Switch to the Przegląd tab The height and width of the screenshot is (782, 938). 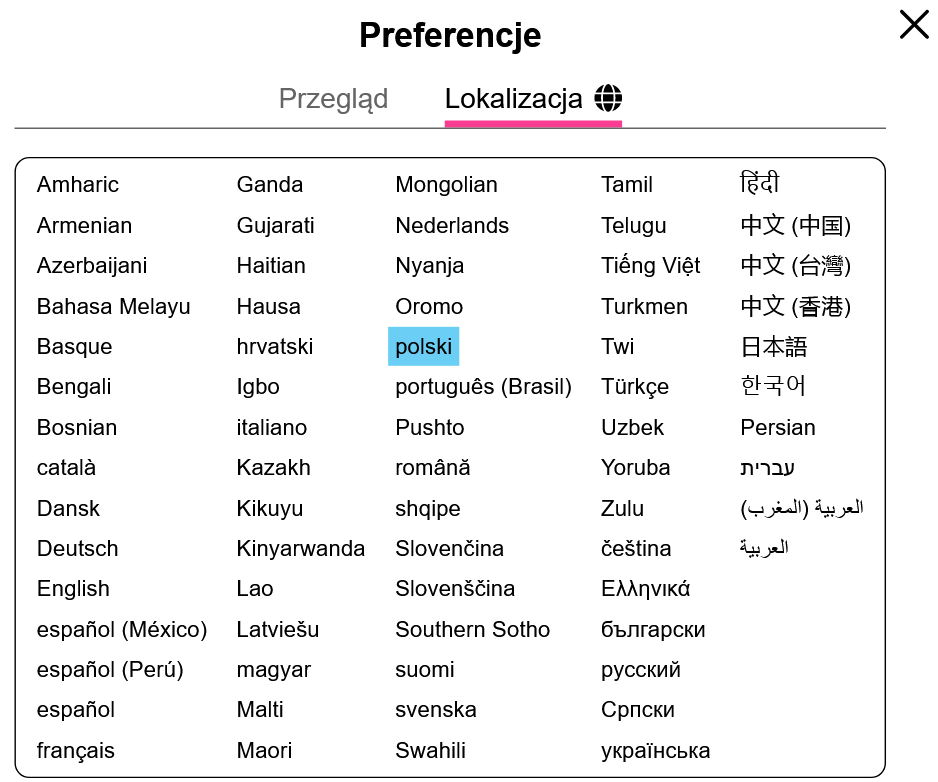(333, 99)
